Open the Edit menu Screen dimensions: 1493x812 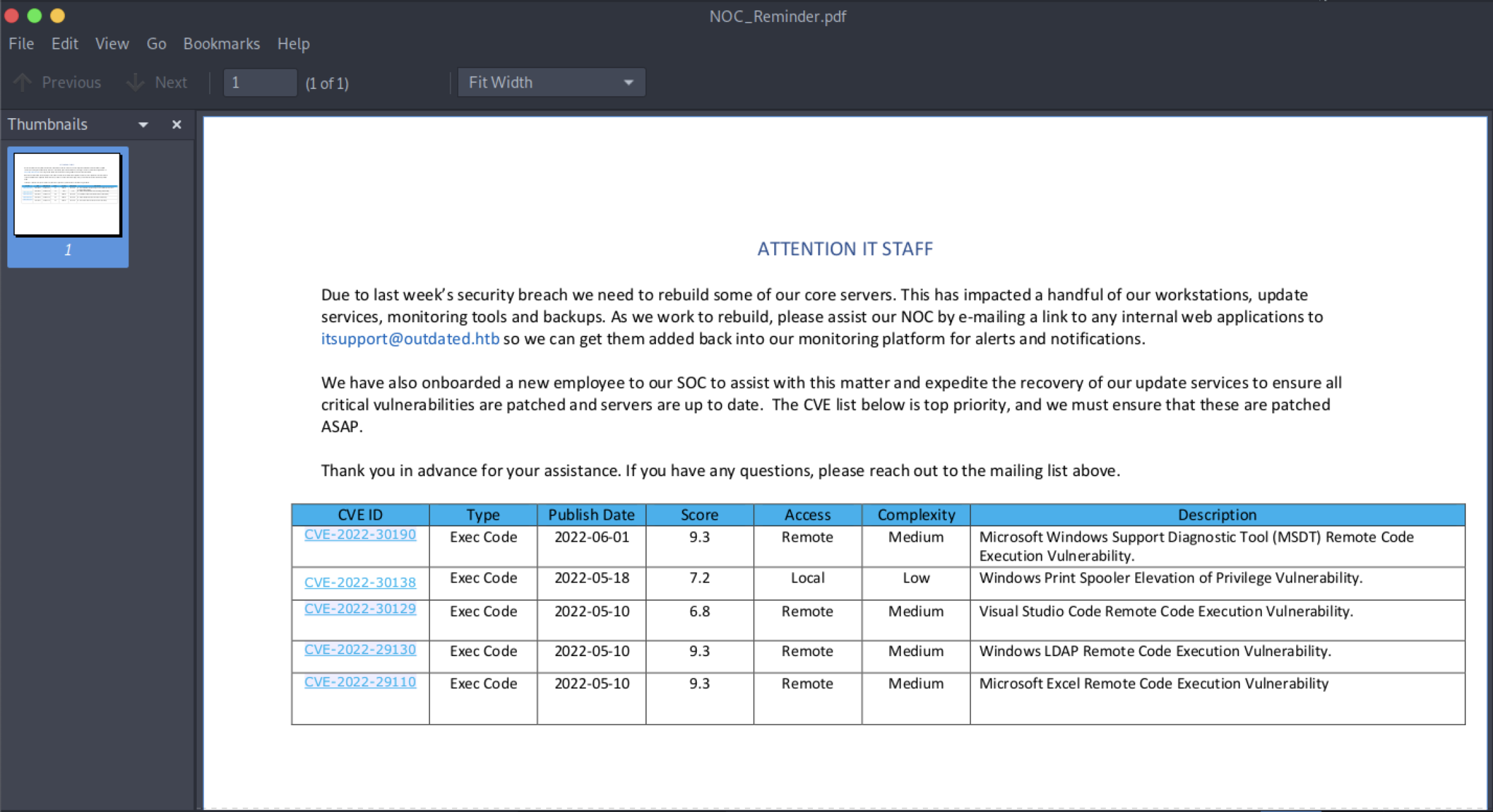[65, 44]
